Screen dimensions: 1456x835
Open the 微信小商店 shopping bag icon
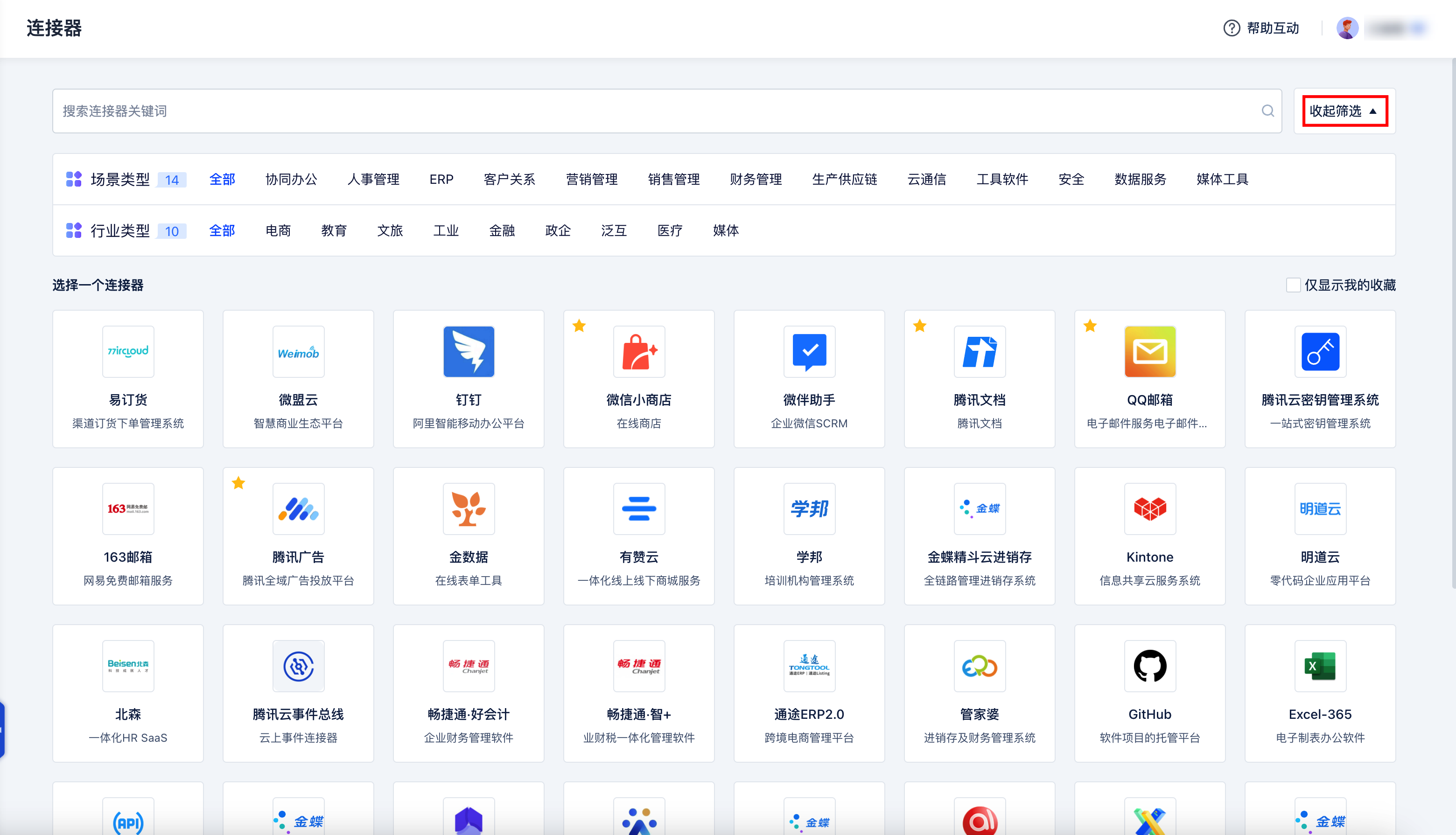pyautogui.click(x=639, y=352)
